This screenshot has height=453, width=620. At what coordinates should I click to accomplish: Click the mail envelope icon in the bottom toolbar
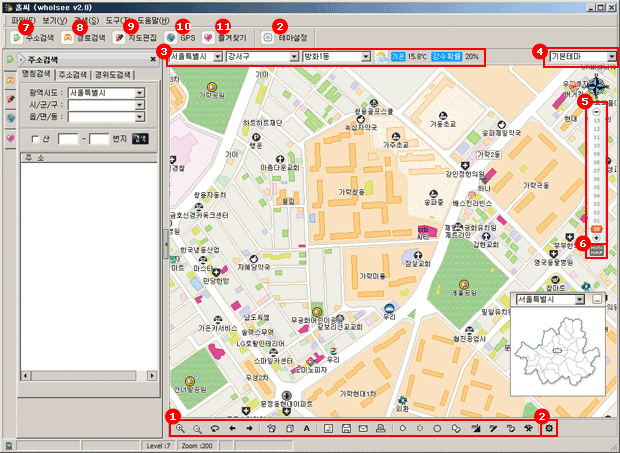pyautogui.click(x=362, y=428)
